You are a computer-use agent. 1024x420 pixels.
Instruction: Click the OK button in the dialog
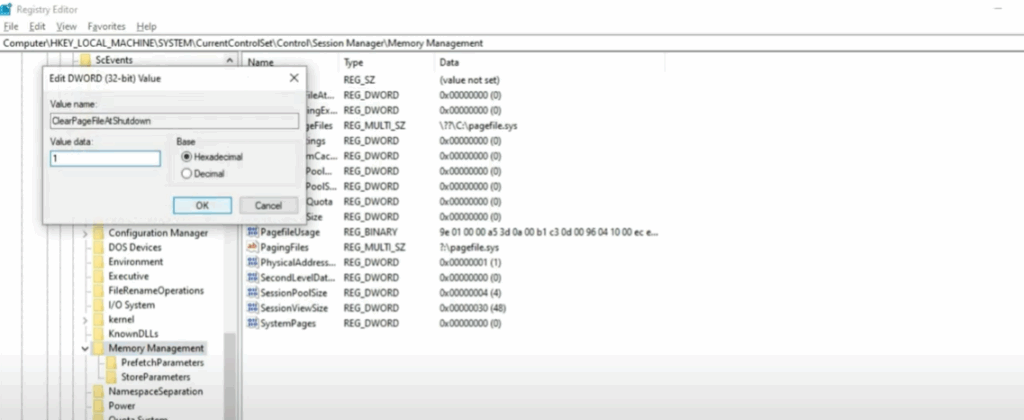tap(202, 205)
